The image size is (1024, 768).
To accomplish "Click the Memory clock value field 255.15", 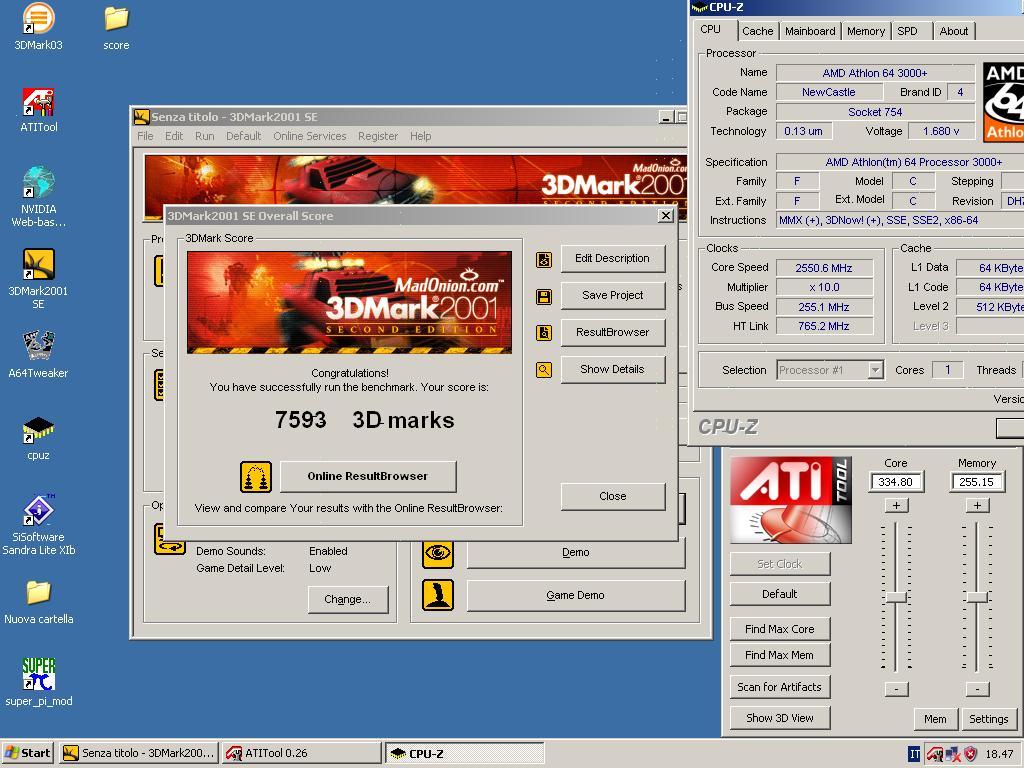I will pos(977,482).
